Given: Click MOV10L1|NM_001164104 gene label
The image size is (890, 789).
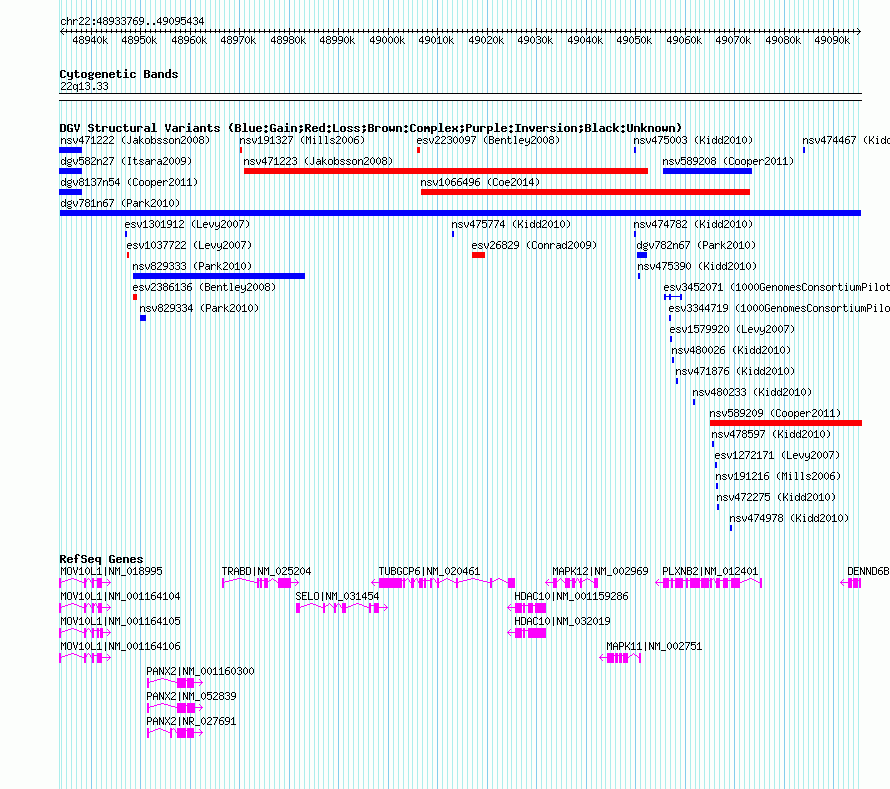Looking at the screenshot, I should (x=120, y=596).
